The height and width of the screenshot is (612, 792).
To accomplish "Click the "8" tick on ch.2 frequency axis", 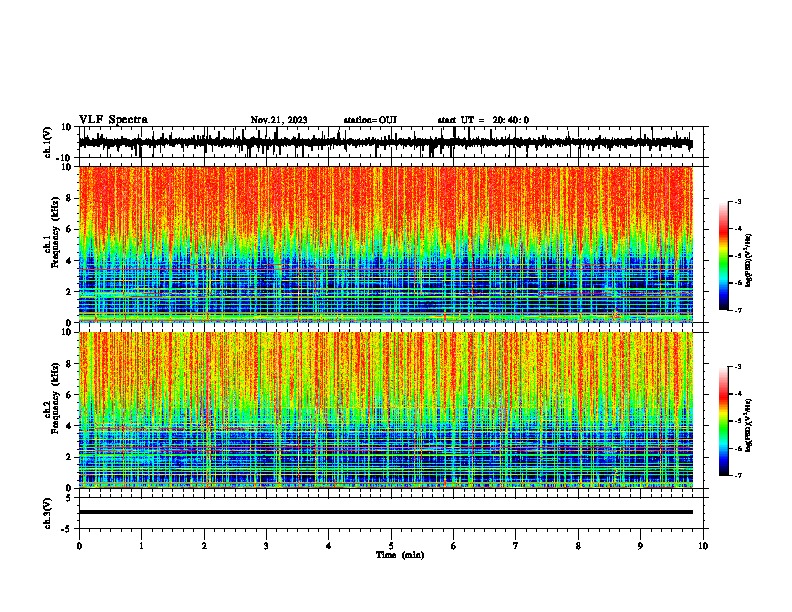I will (x=69, y=364).
